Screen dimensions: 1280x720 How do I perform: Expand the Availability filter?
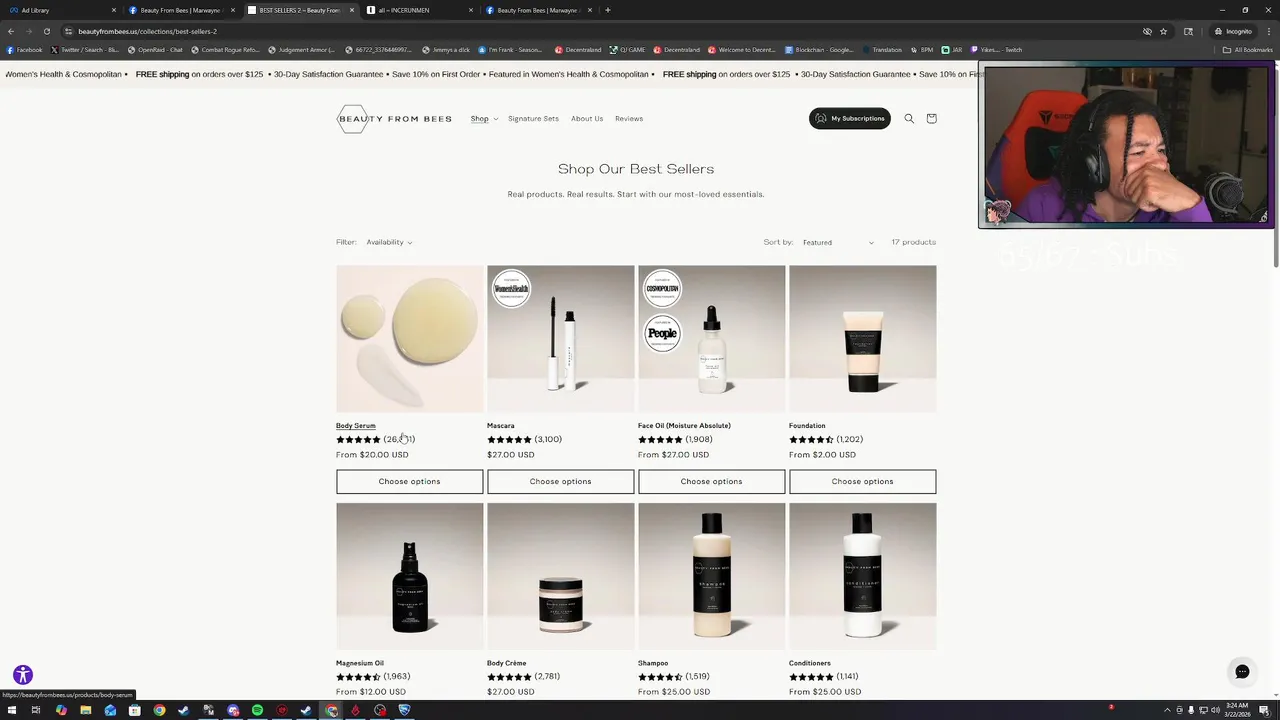tap(389, 242)
